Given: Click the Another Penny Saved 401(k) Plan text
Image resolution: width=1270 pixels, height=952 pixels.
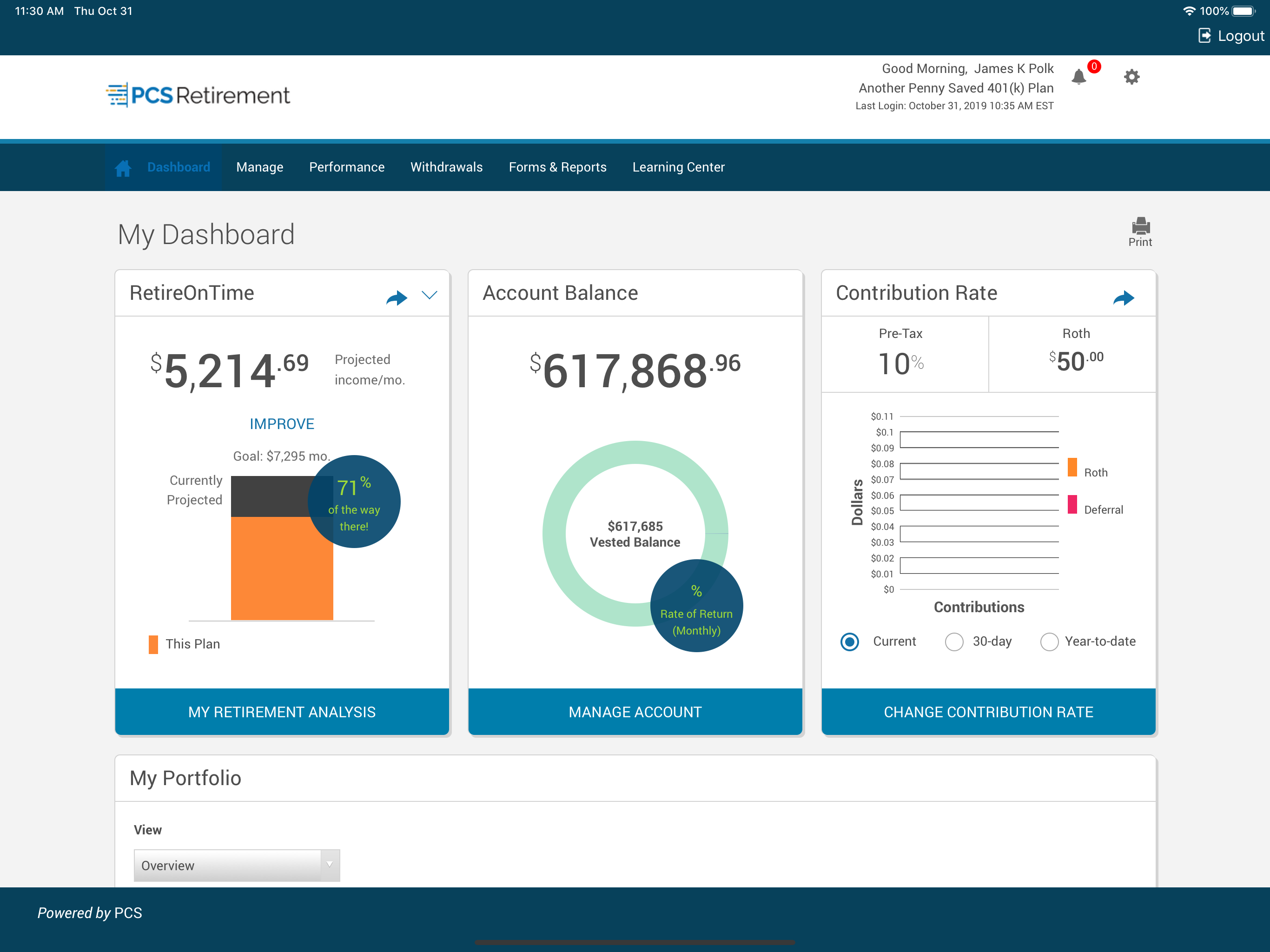Looking at the screenshot, I should pos(956,88).
